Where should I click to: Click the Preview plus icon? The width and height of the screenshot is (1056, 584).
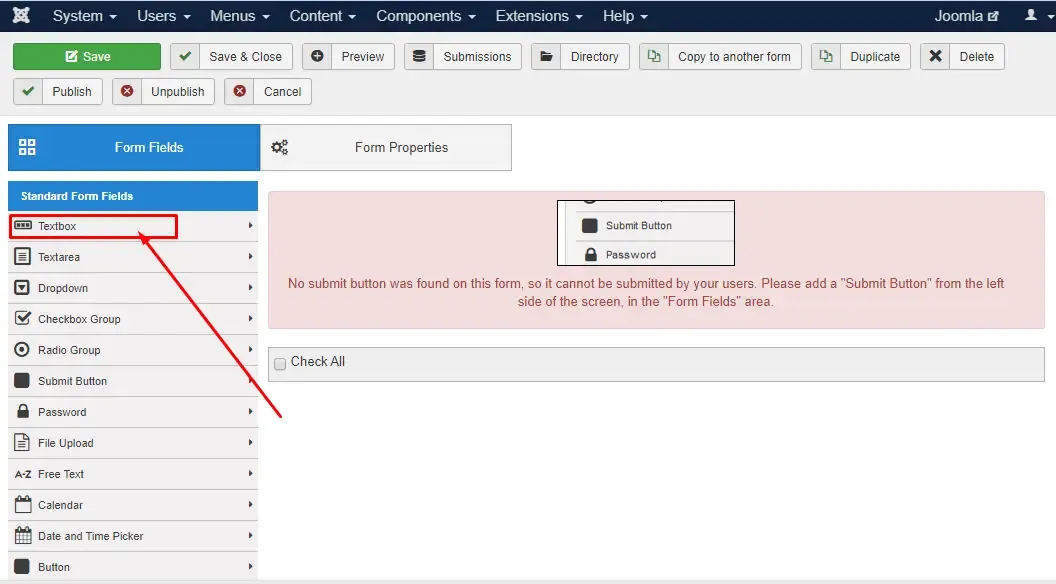click(317, 57)
